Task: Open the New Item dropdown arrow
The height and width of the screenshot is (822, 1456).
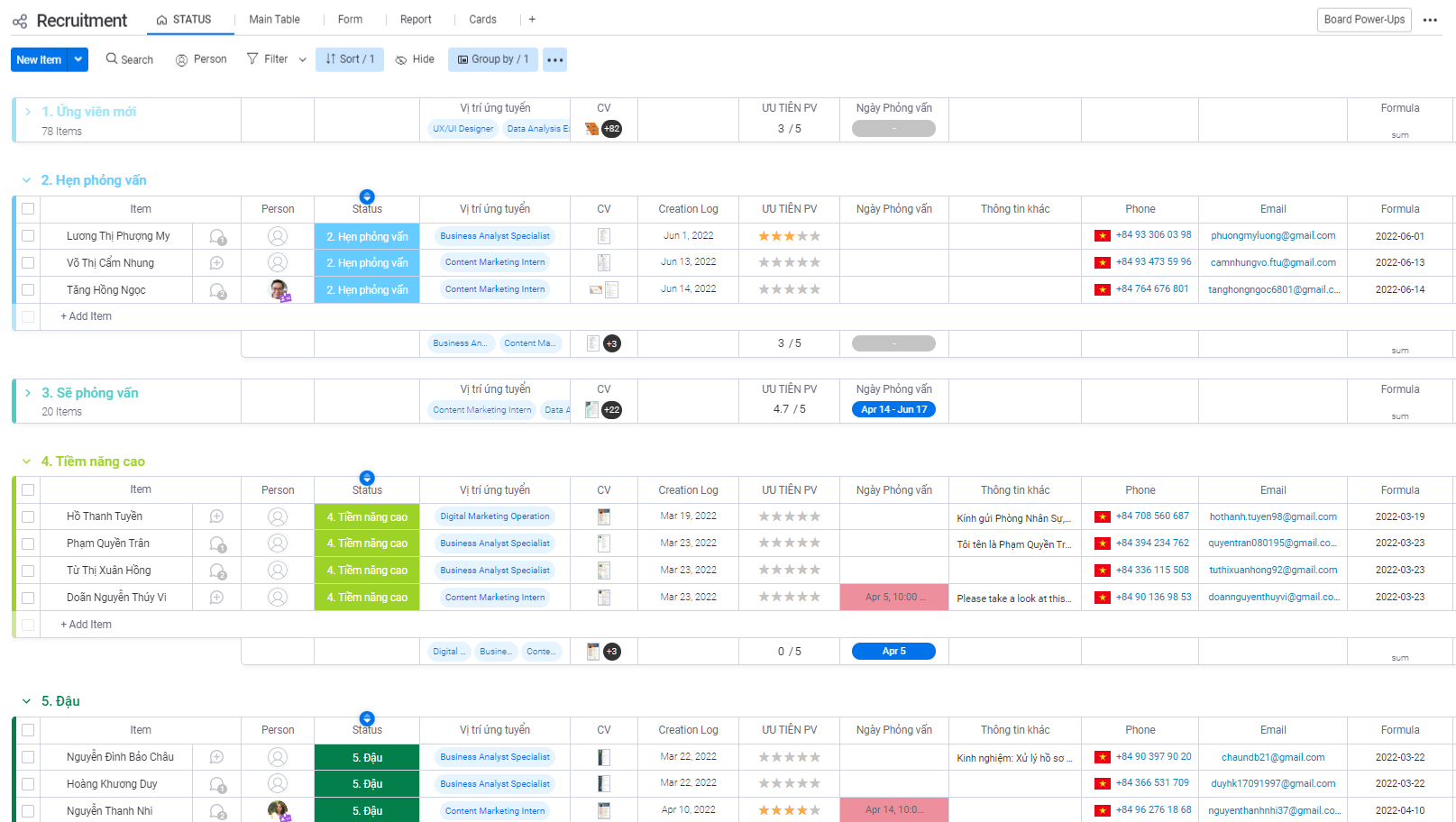Action: tap(78, 59)
